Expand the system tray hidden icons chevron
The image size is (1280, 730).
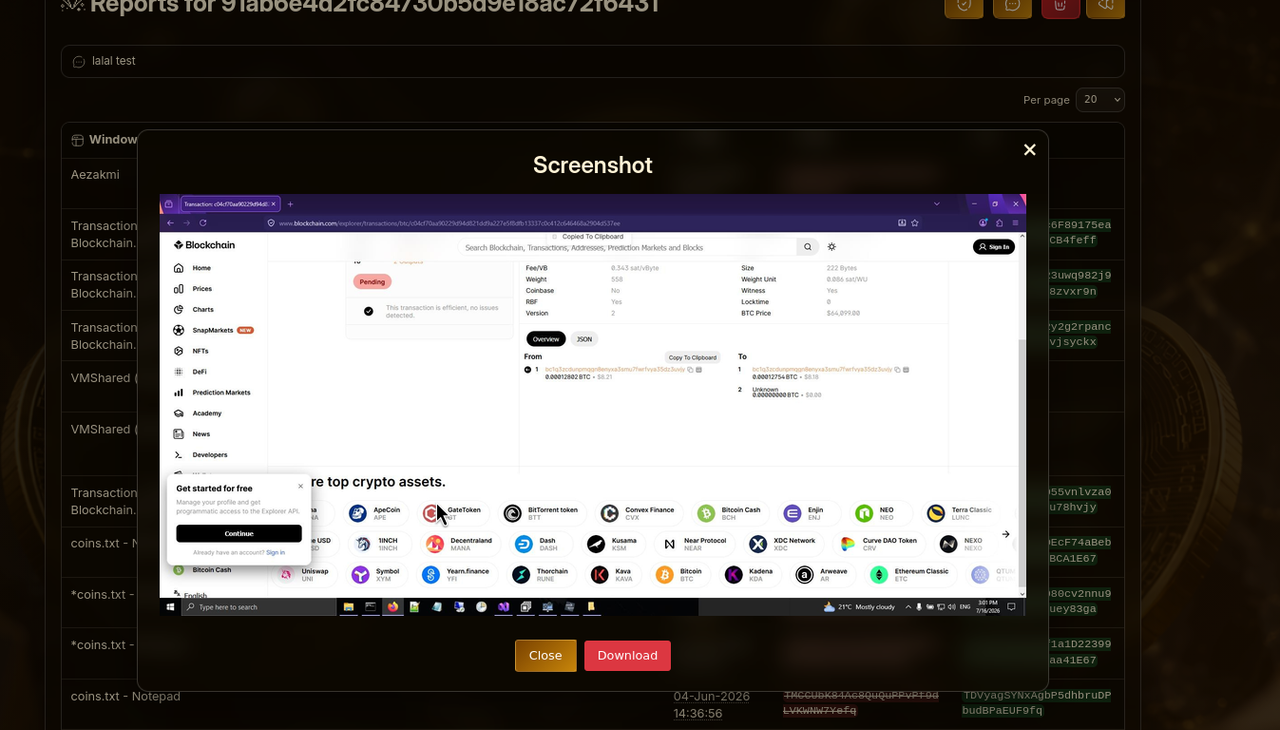[908, 607]
